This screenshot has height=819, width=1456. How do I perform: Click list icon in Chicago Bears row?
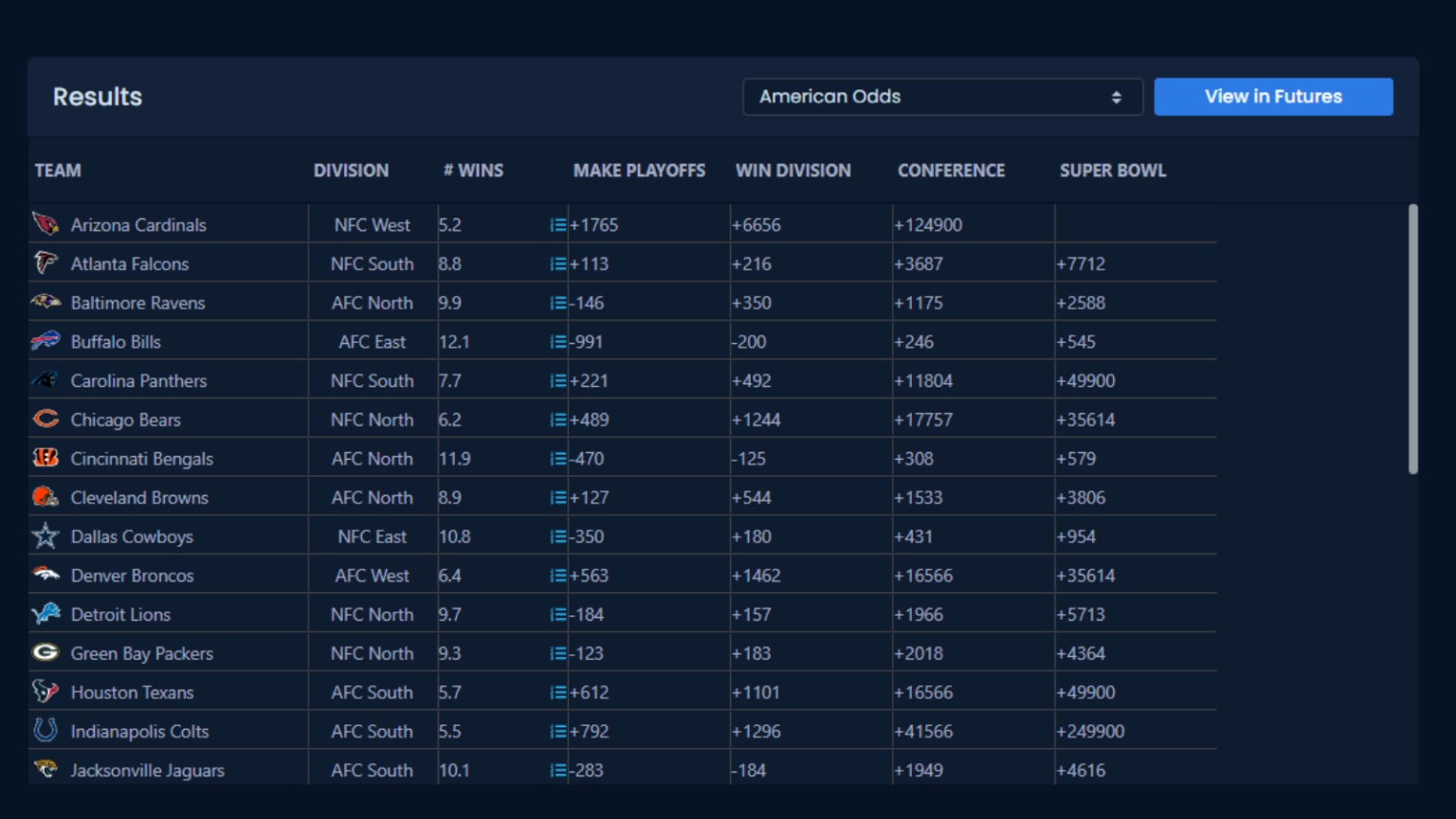click(x=558, y=420)
